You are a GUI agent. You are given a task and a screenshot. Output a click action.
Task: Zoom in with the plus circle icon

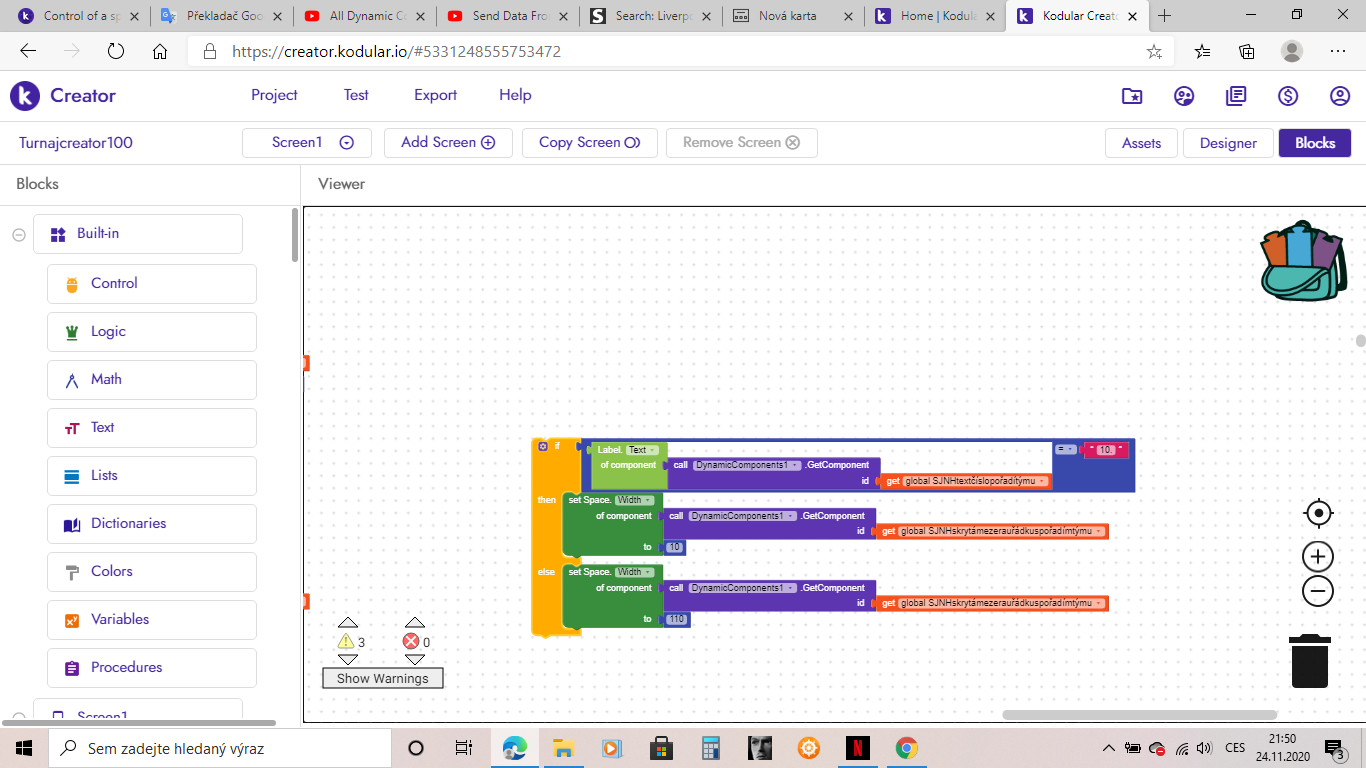click(x=1318, y=557)
